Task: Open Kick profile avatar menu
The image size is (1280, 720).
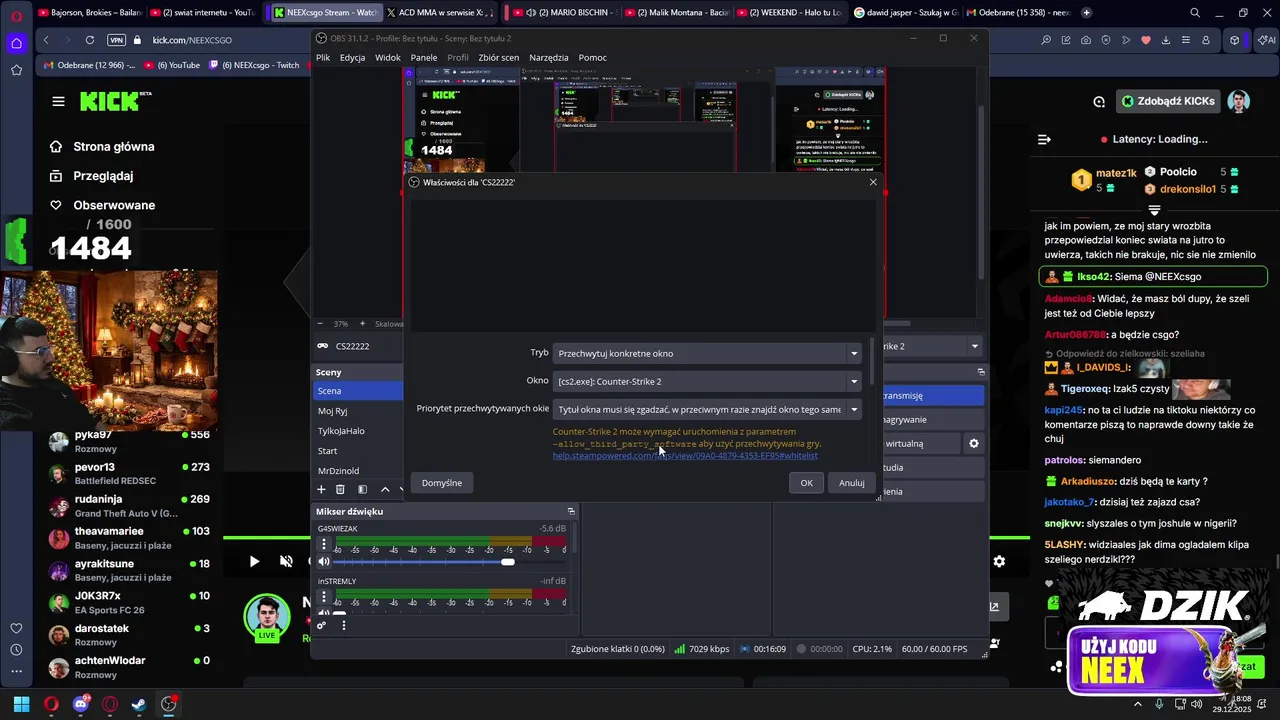Action: tap(1239, 101)
